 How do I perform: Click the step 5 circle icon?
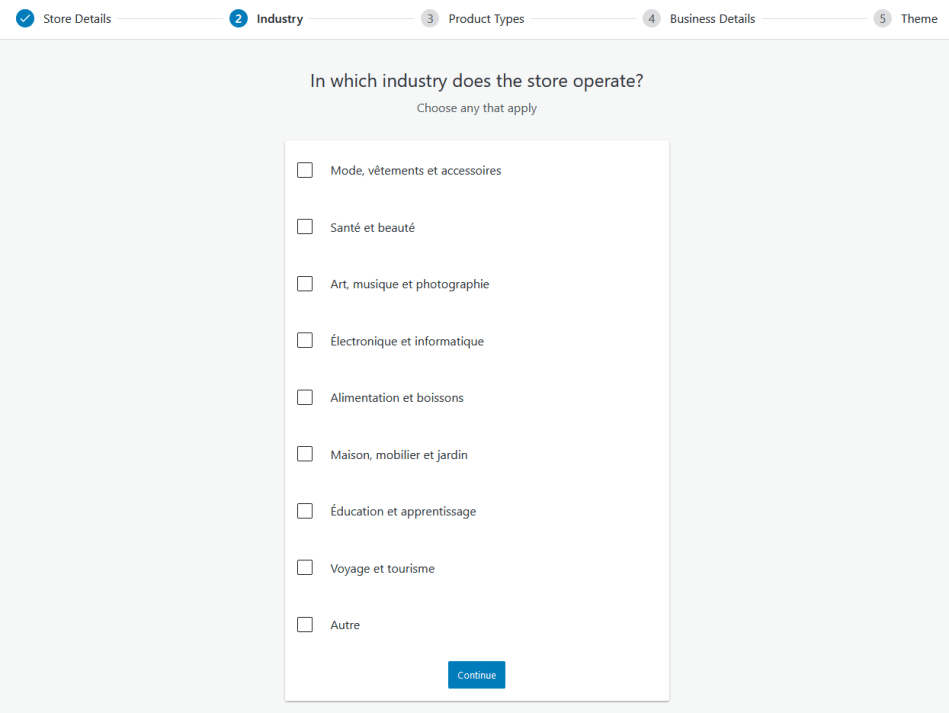pos(882,19)
